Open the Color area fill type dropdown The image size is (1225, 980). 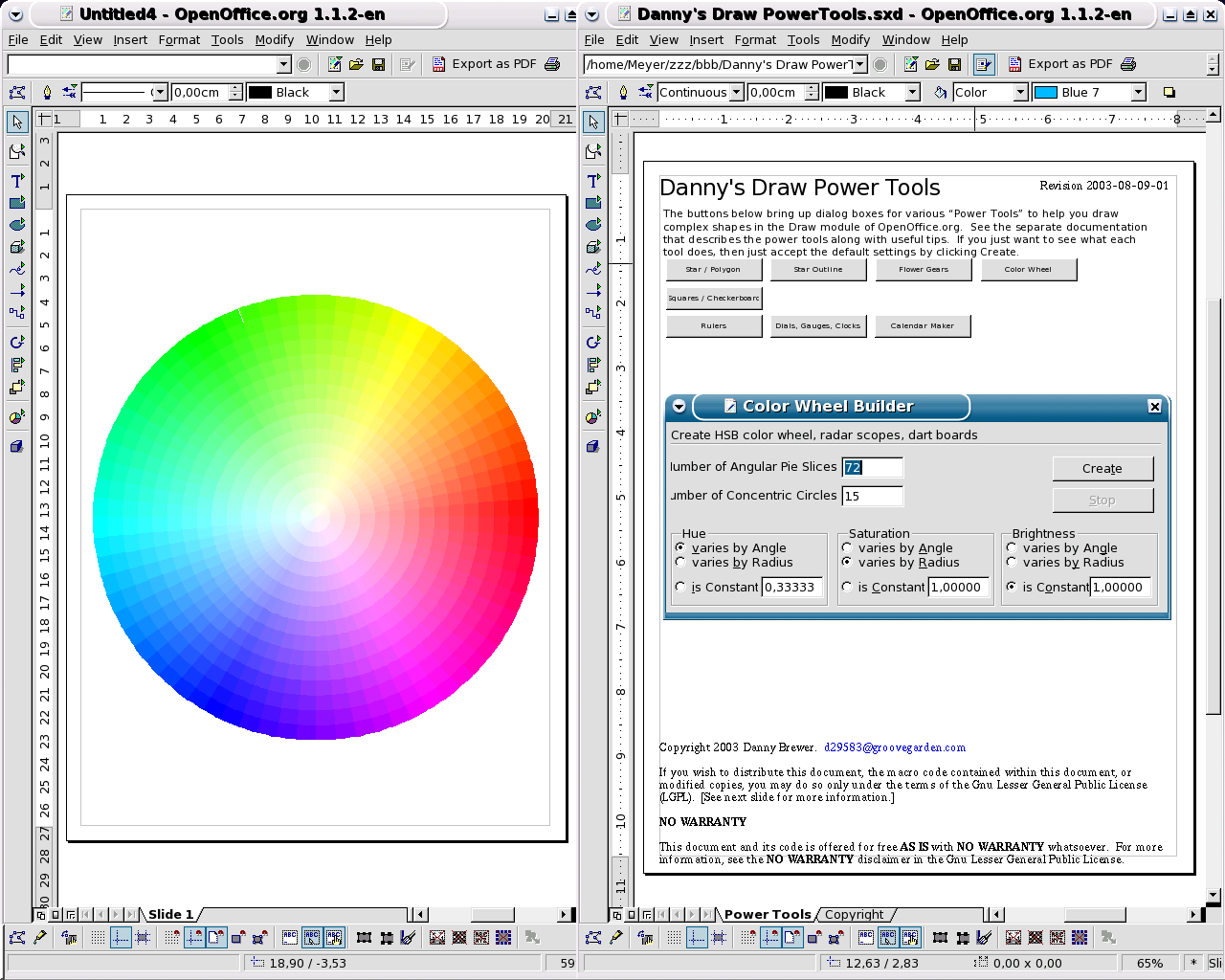[x=1020, y=93]
